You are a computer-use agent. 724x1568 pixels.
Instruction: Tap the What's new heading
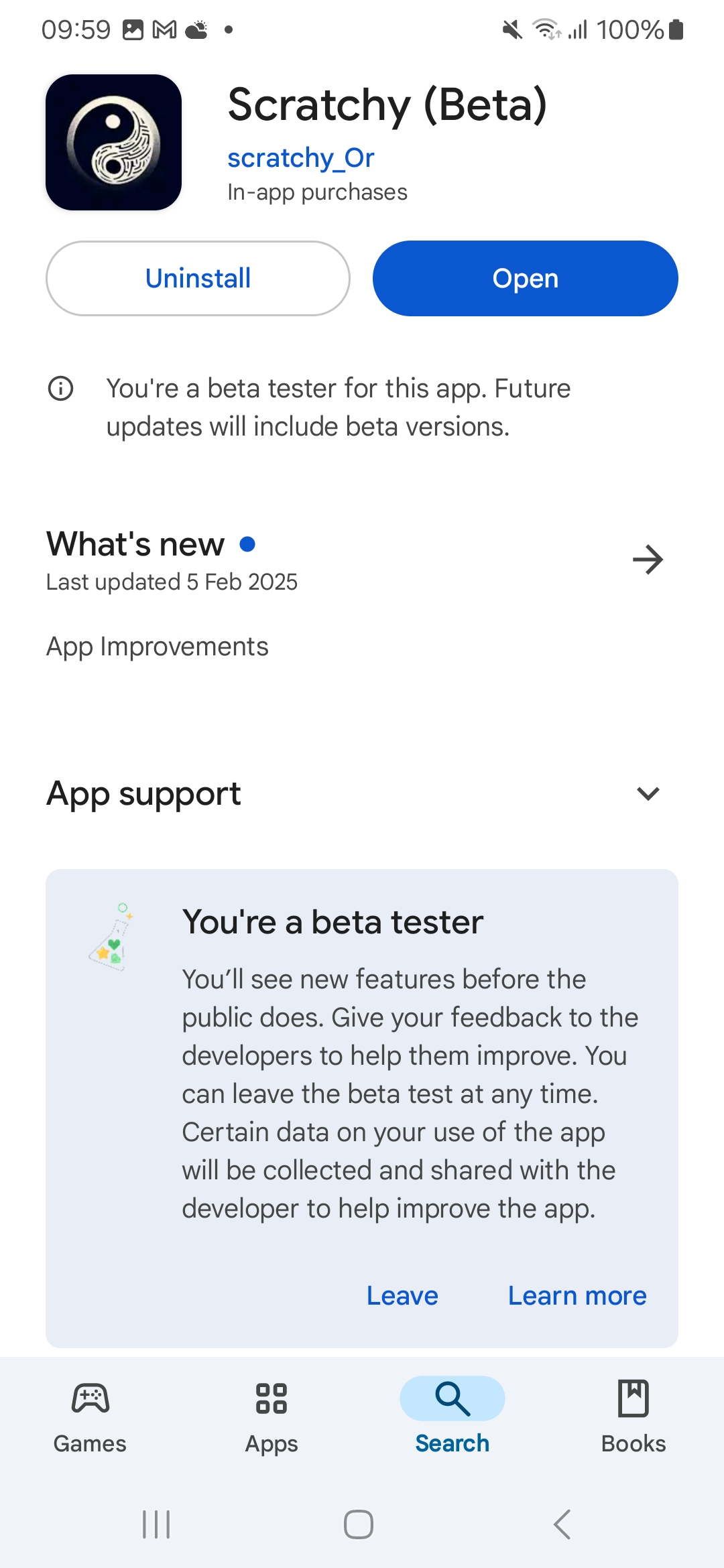pos(135,543)
